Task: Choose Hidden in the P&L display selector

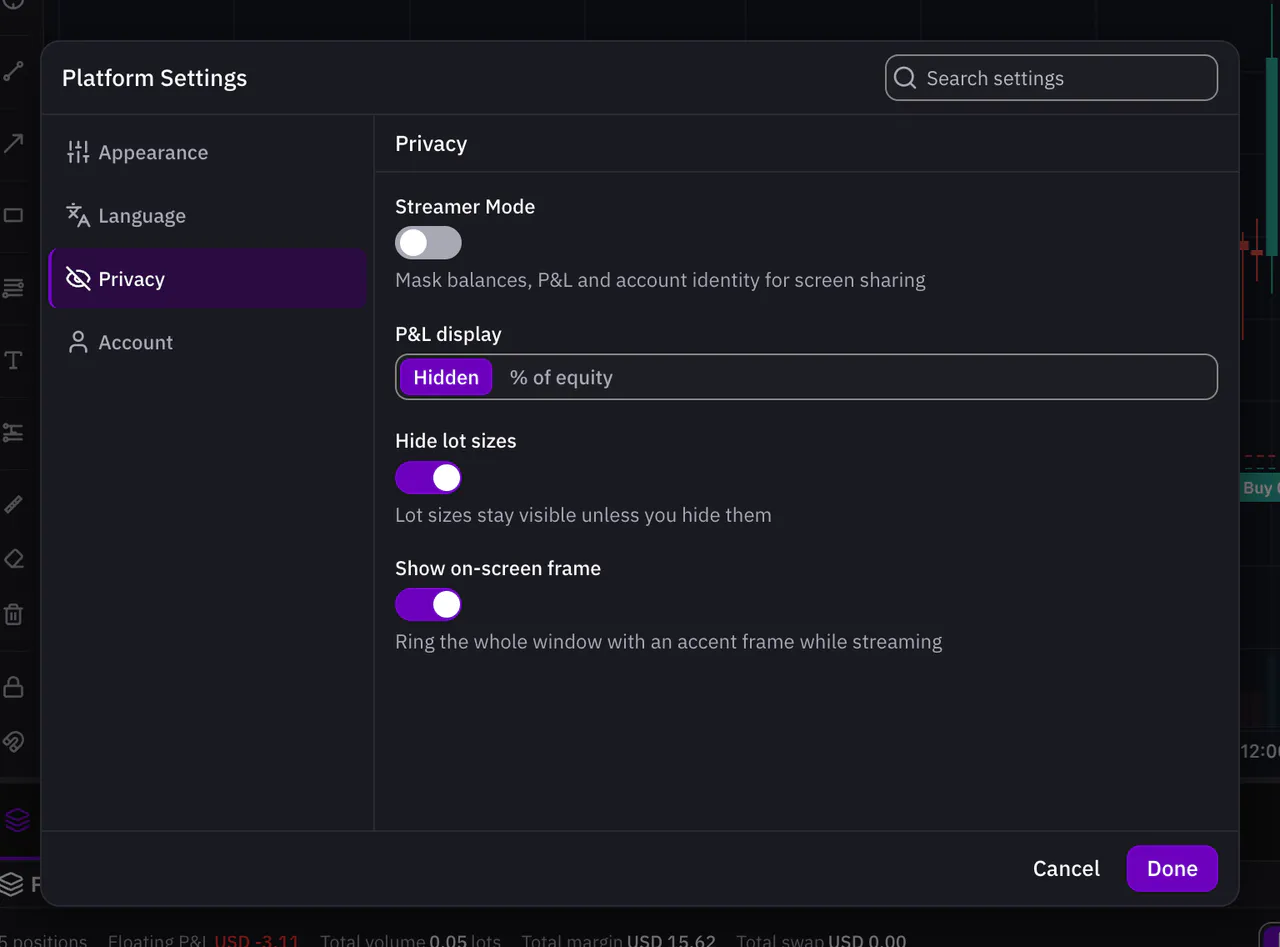Action: [x=446, y=377]
